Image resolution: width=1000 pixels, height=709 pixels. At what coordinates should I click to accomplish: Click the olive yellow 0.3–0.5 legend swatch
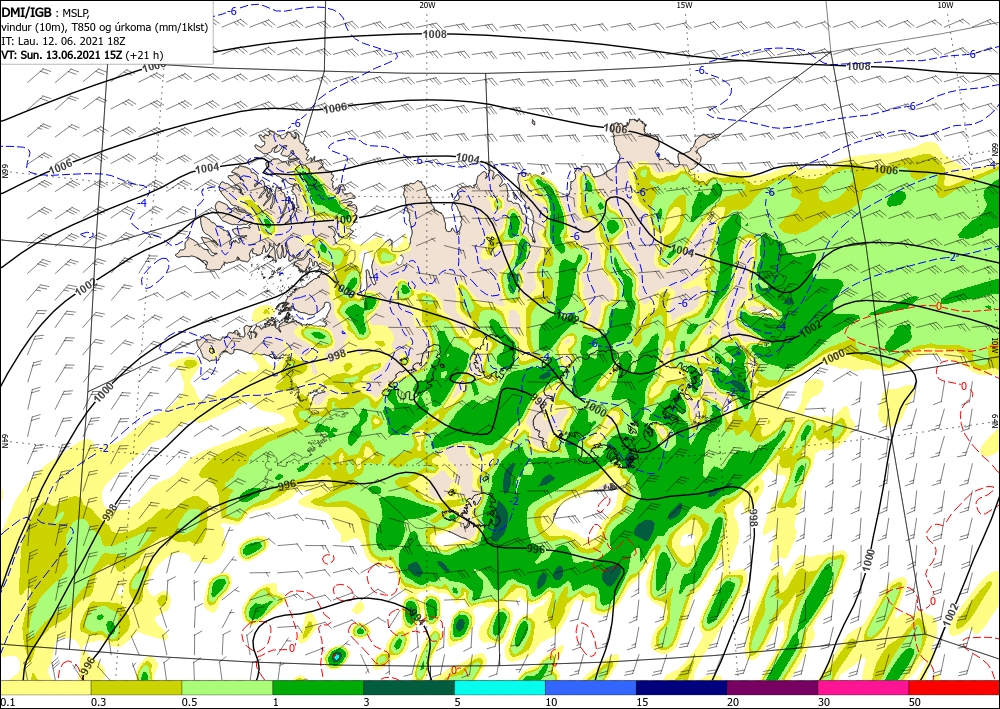point(136,687)
